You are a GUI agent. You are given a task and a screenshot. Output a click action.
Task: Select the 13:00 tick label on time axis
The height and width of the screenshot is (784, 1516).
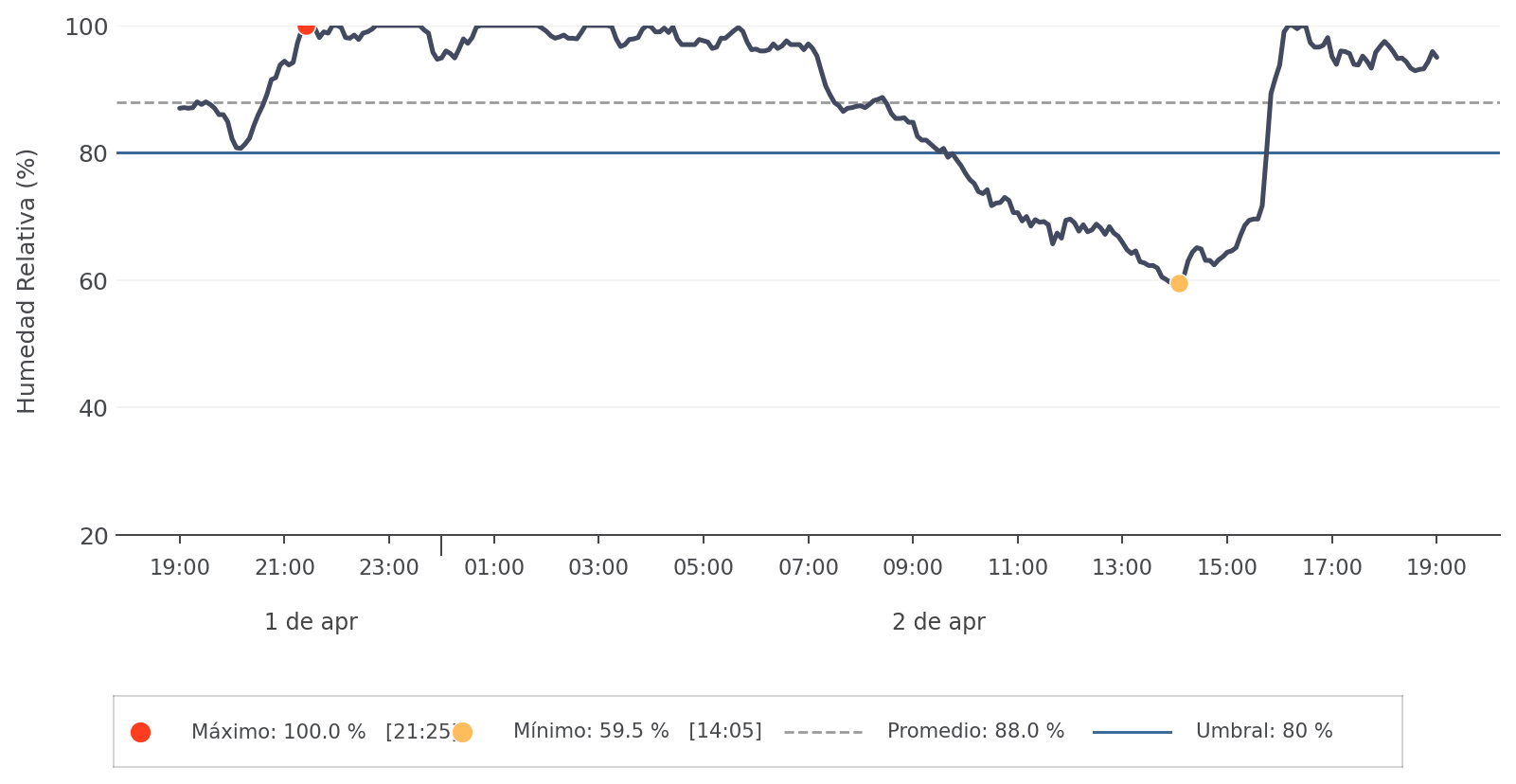click(1122, 568)
